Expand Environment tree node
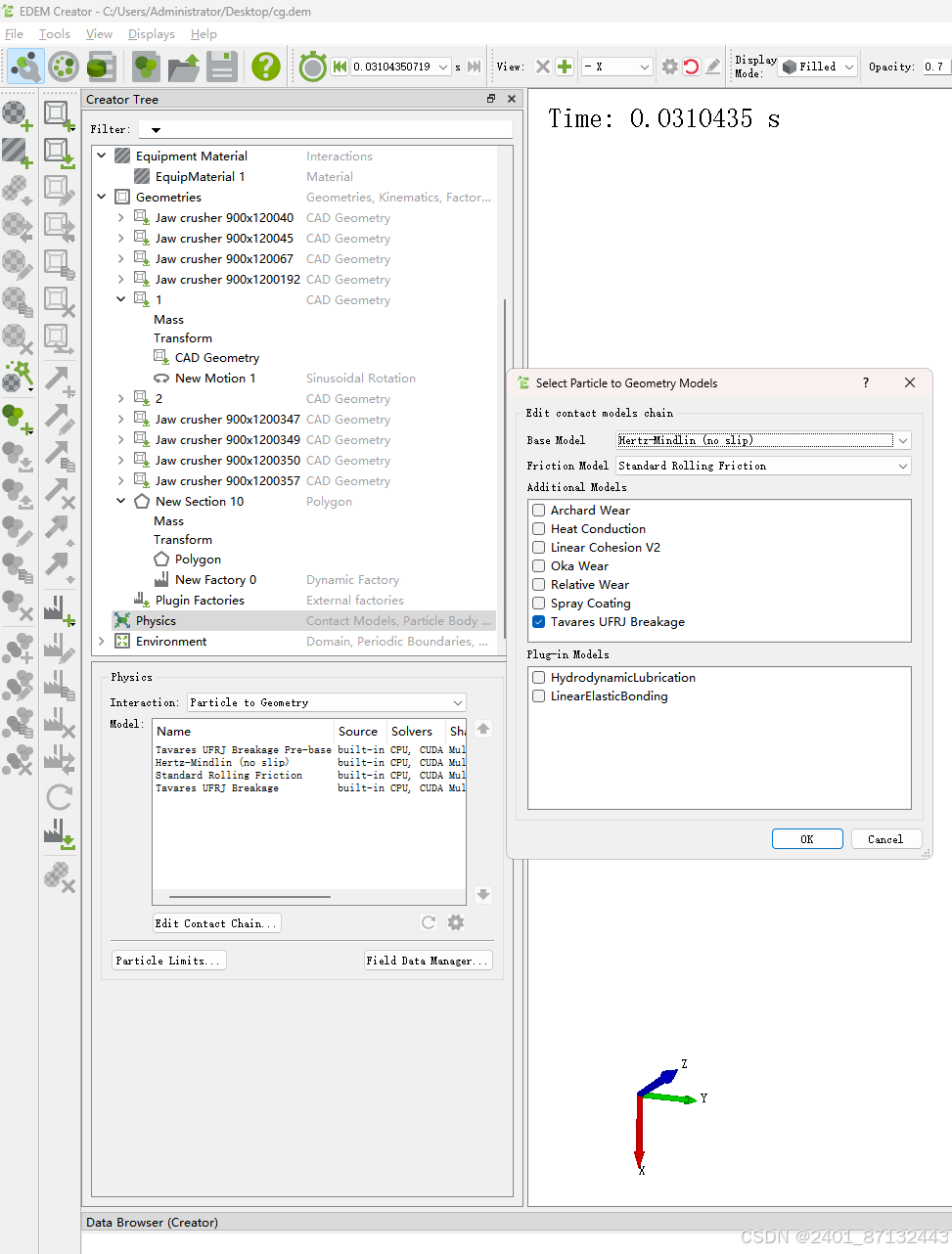952x1254 pixels. (x=101, y=641)
